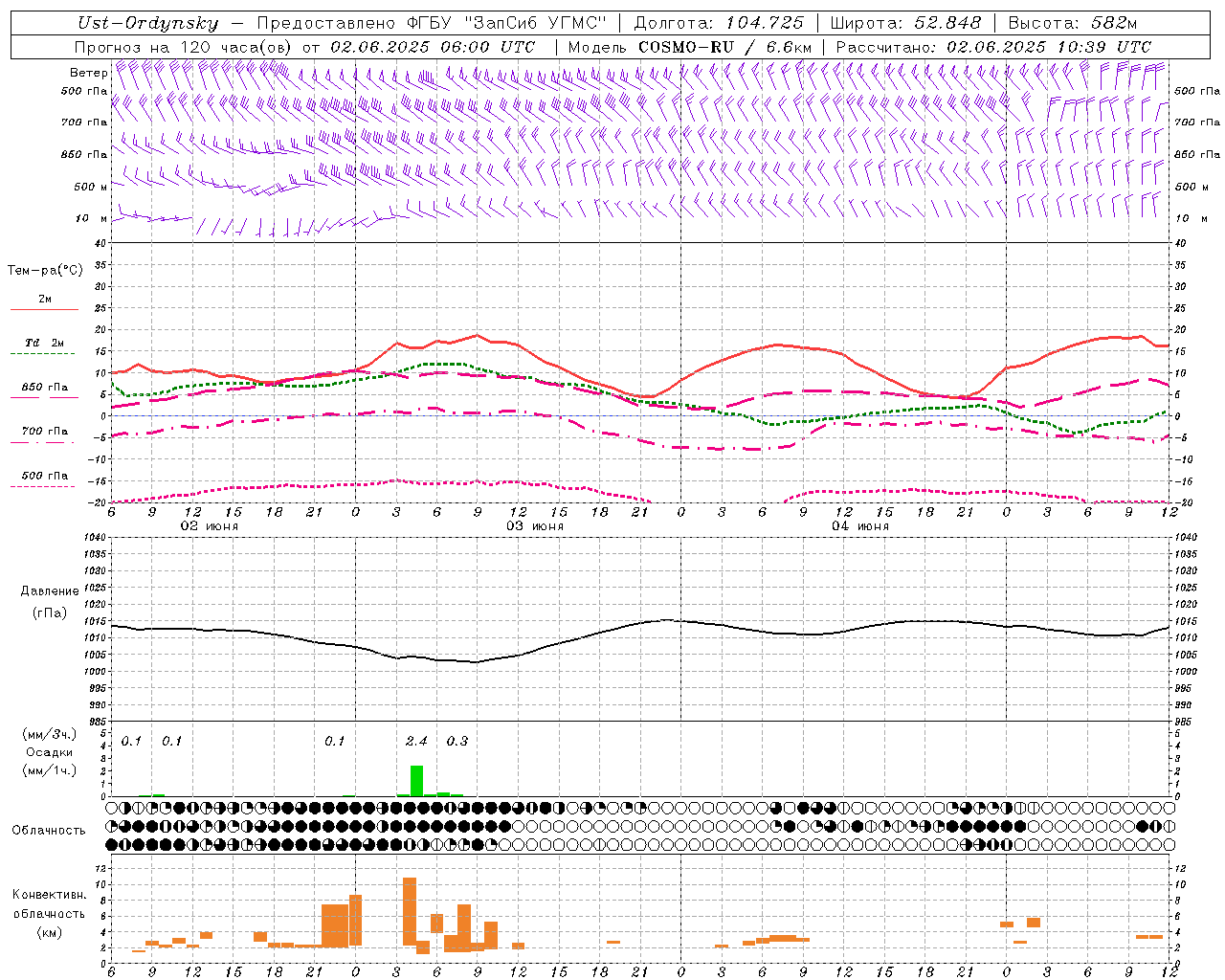
Task: Click the Давление pressure panel label
Action: [48, 591]
